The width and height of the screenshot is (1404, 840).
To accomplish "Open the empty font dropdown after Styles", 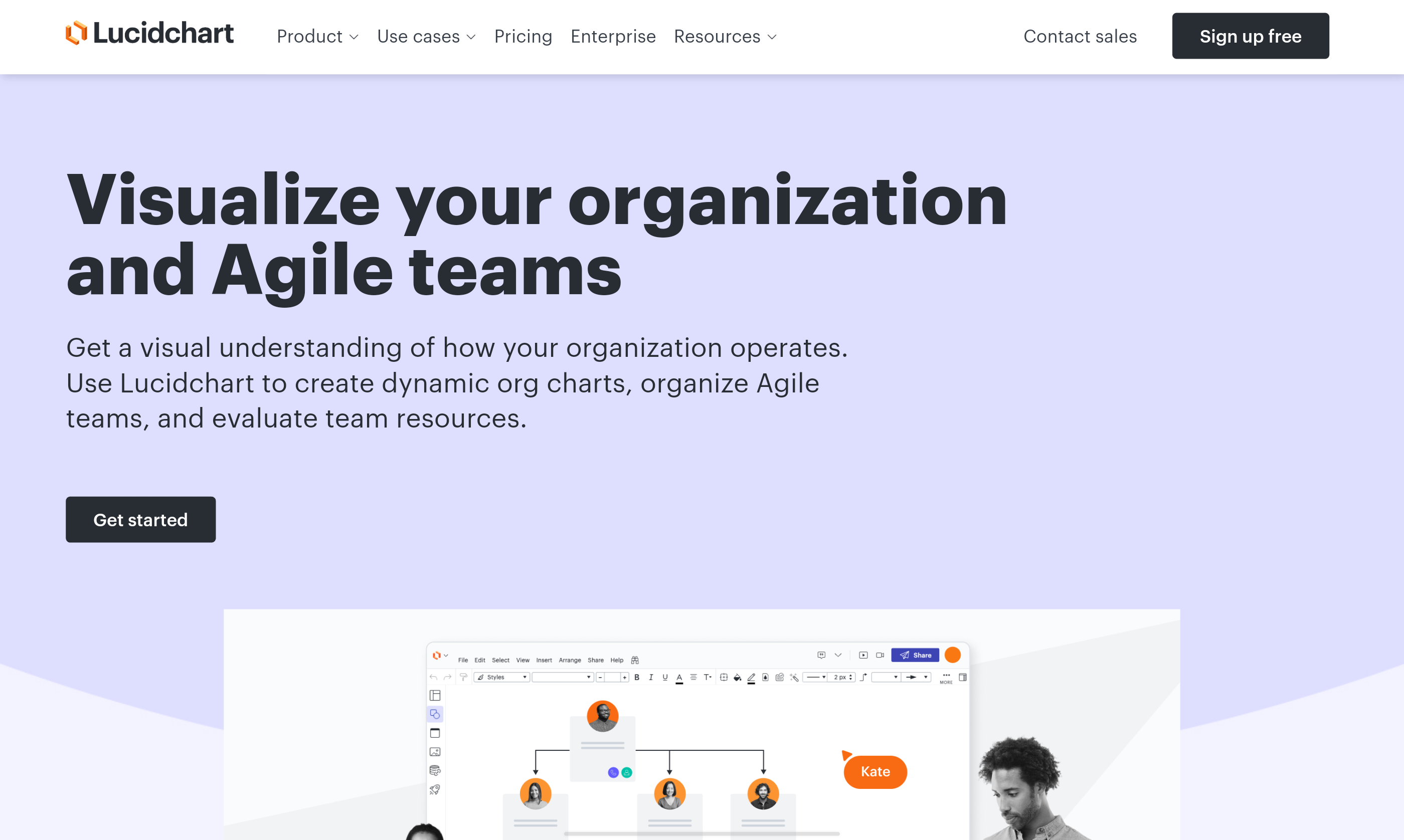I will tap(563, 678).
